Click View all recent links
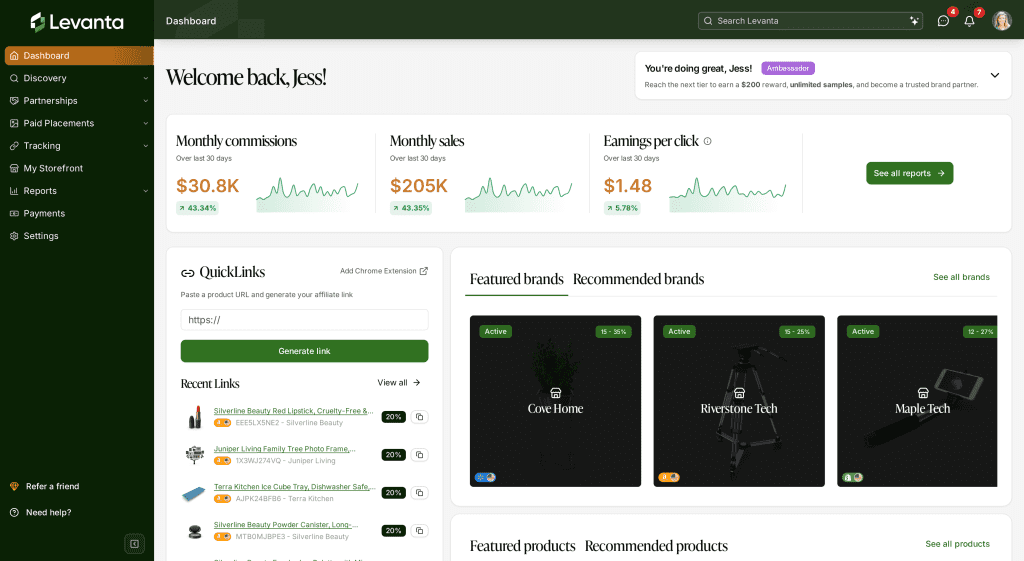Viewport: 1024px width, 561px height. 399,383
